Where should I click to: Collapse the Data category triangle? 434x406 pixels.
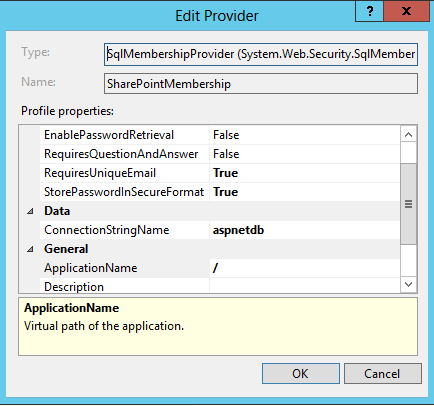tap(30, 211)
